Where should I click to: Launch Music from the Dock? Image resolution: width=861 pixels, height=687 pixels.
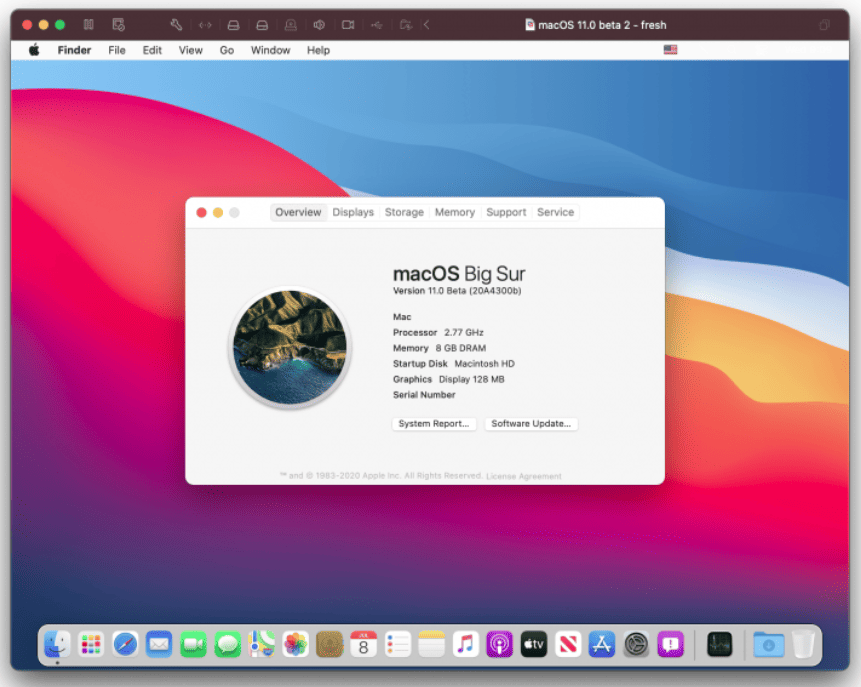click(466, 644)
